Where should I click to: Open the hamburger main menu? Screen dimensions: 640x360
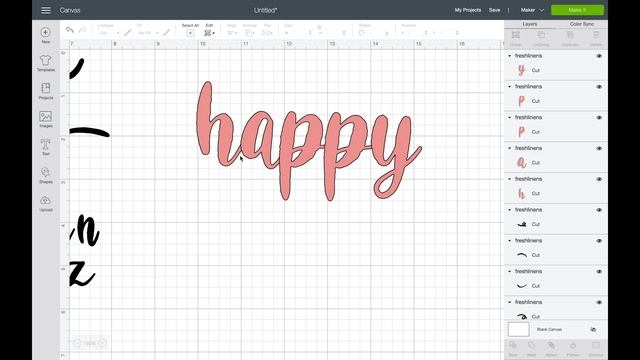[46, 10]
